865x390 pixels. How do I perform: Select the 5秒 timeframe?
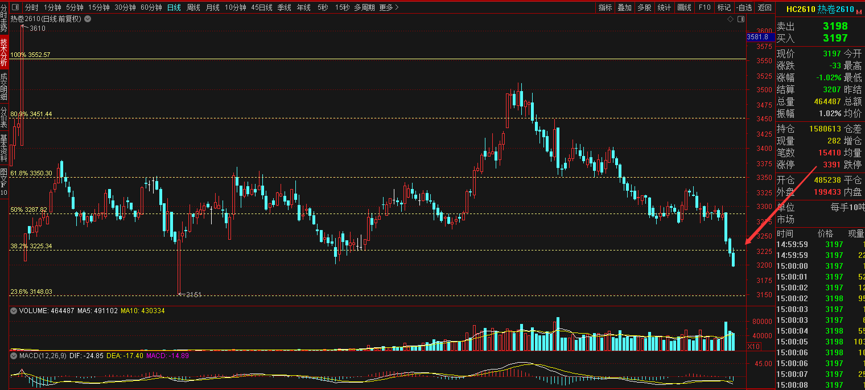click(323, 7)
